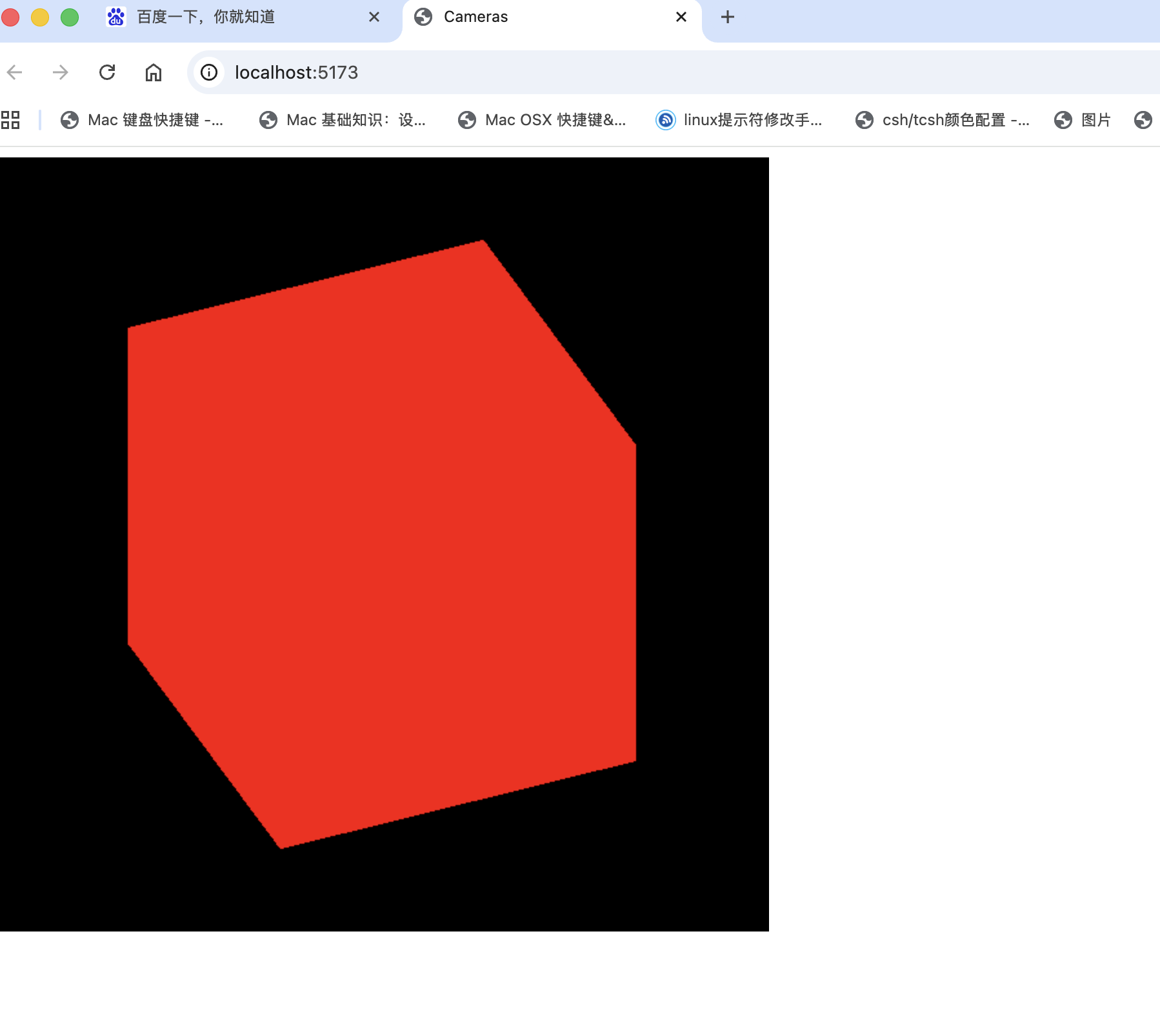Click the linux bookmark's blue favicon
The image size is (1160, 1036).
coord(666,120)
